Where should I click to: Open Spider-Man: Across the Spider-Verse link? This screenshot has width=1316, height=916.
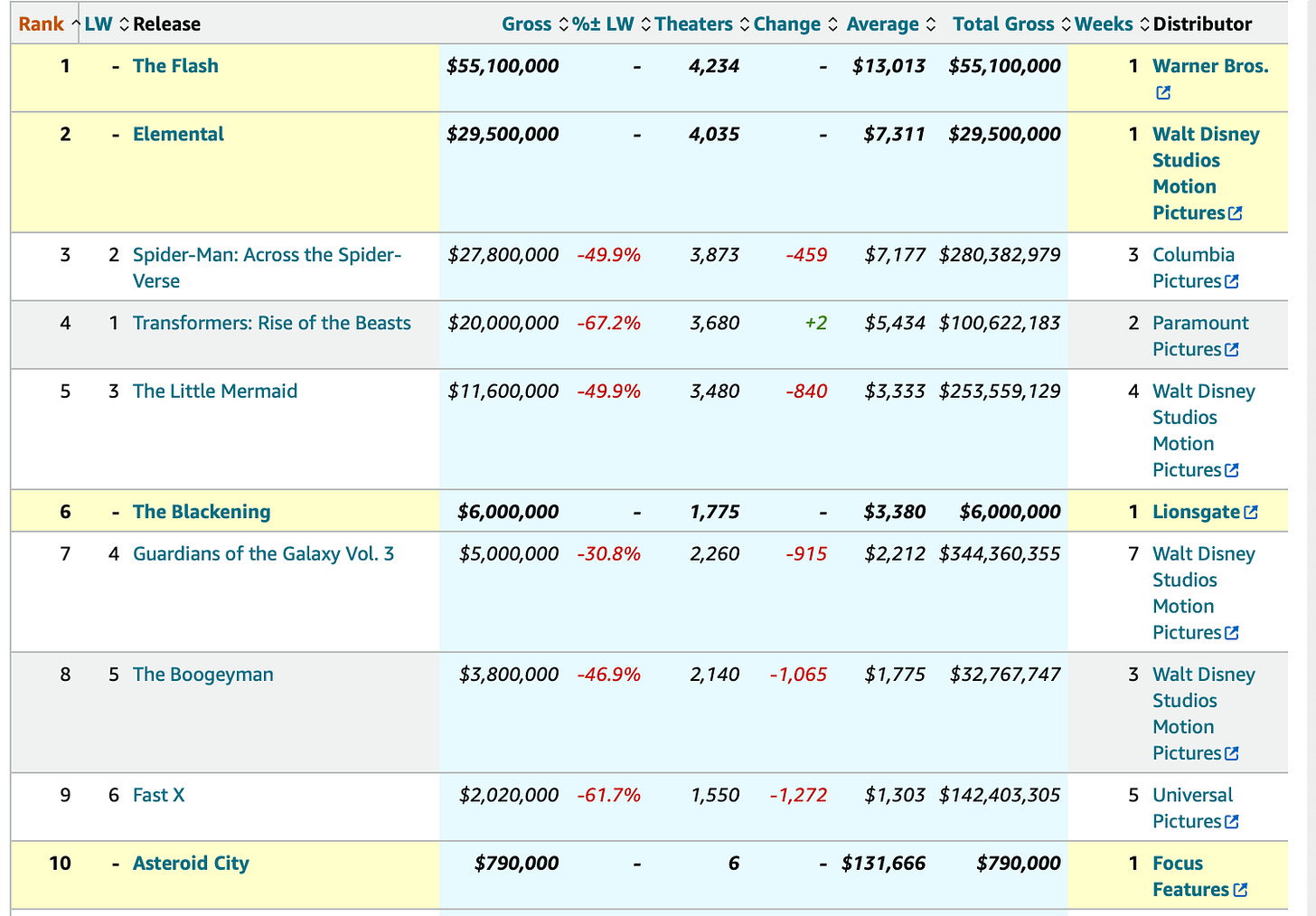[x=267, y=268]
